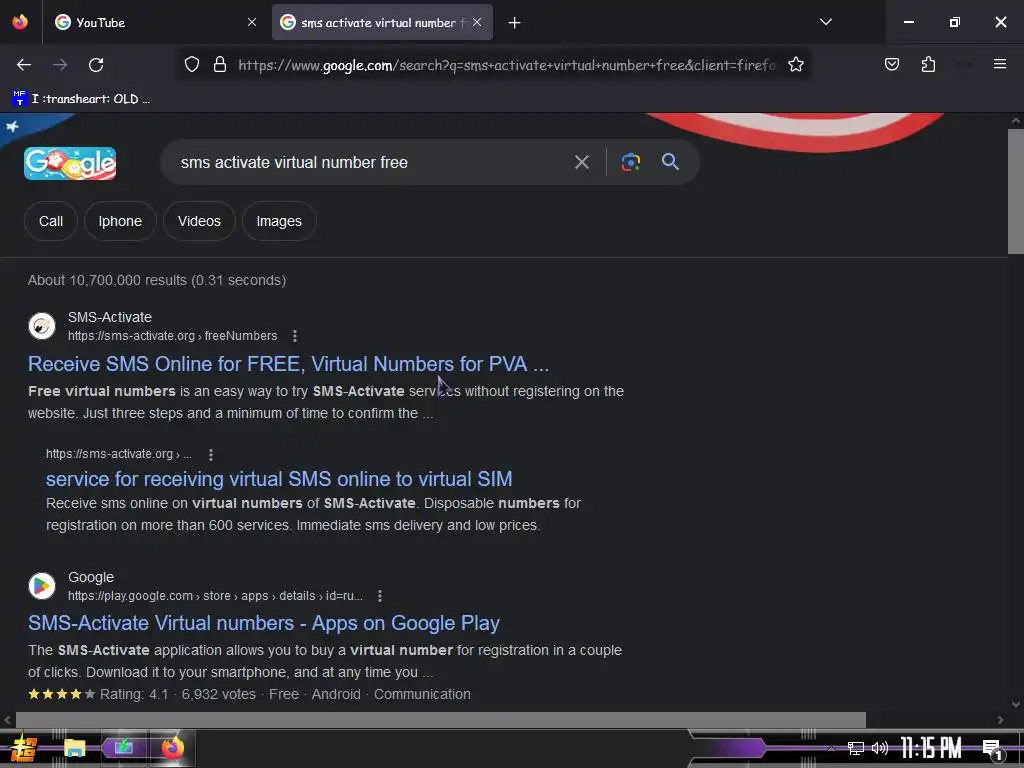Open Receive SMS Online for FREE result

click(x=289, y=364)
